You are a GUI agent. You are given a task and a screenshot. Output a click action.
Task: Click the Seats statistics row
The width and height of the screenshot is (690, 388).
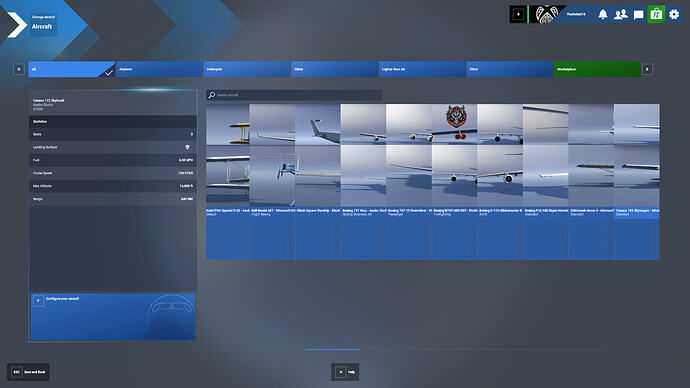tap(113, 134)
